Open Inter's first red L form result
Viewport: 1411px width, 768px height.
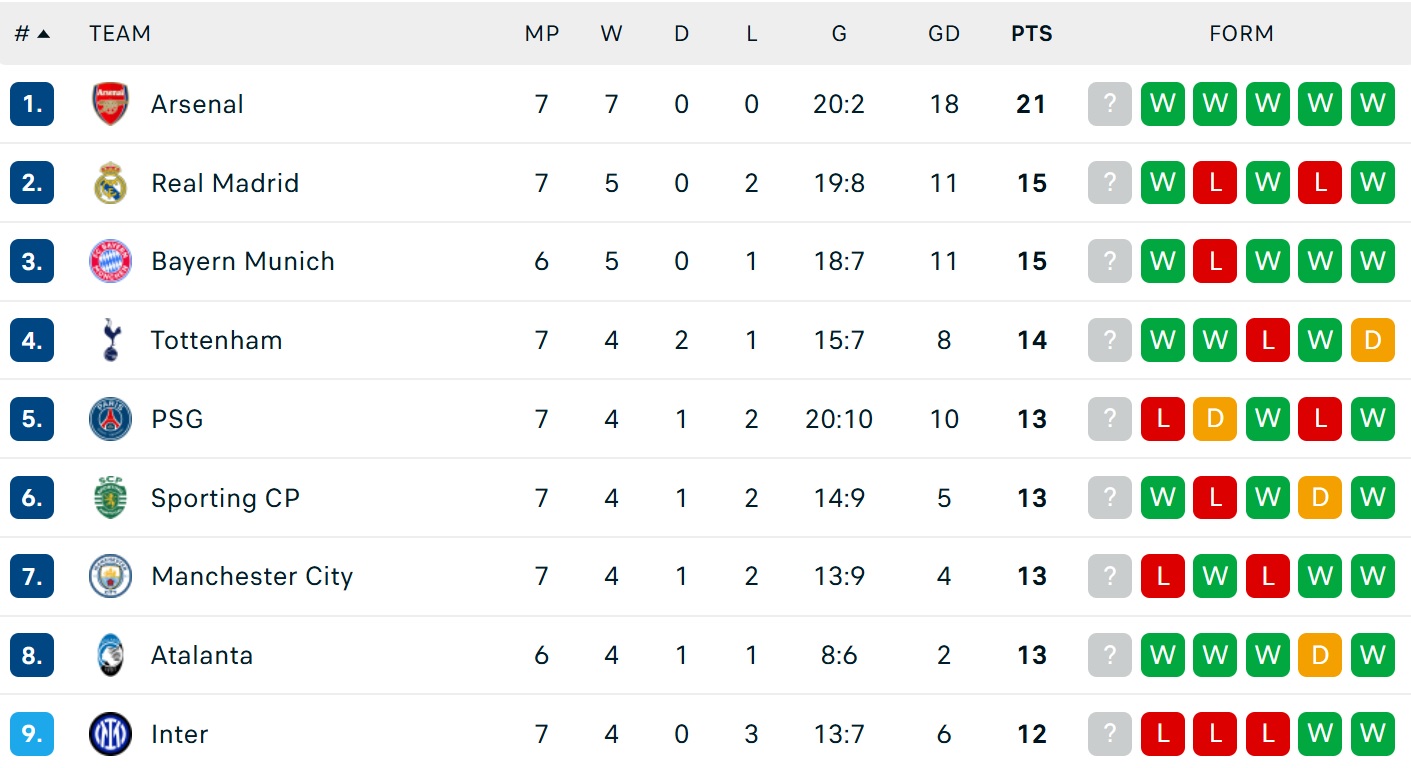[x=1163, y=734]
